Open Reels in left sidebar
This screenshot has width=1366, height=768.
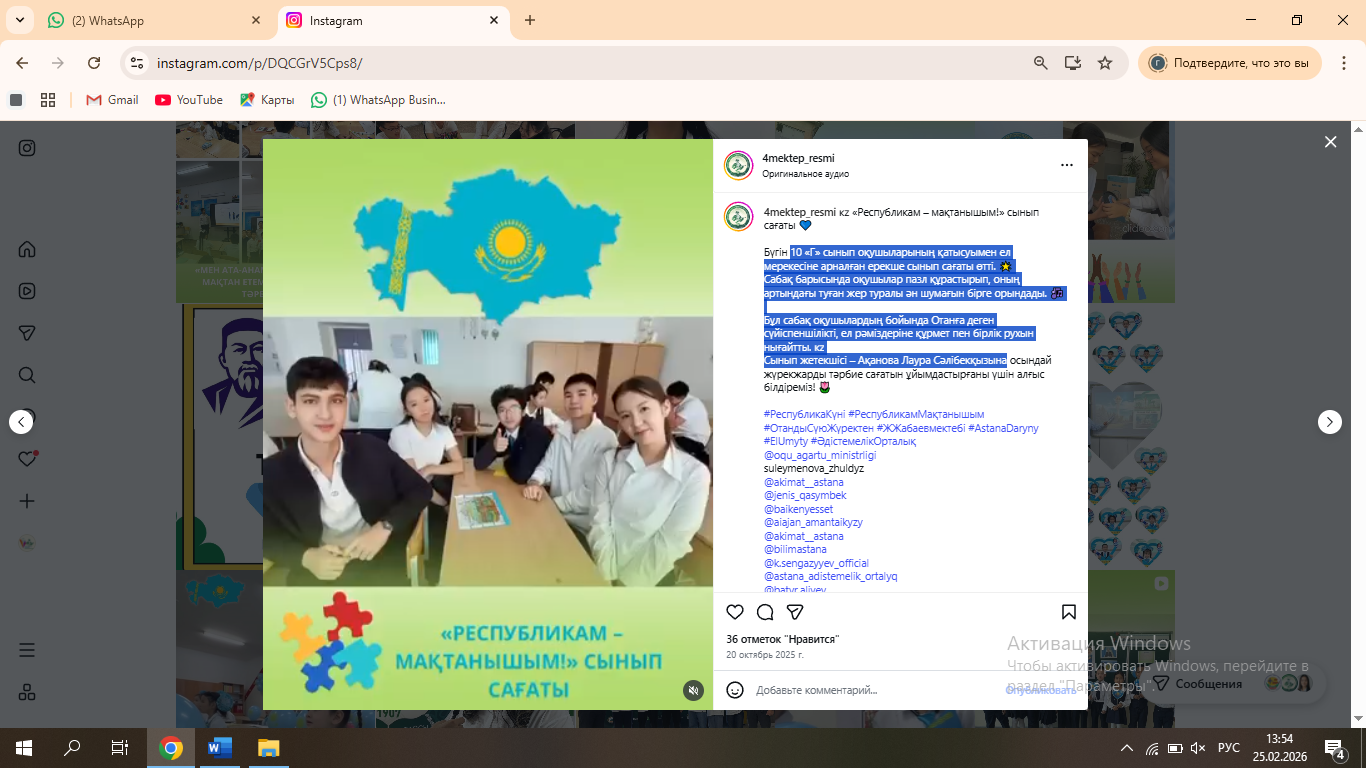pos(27,291)
